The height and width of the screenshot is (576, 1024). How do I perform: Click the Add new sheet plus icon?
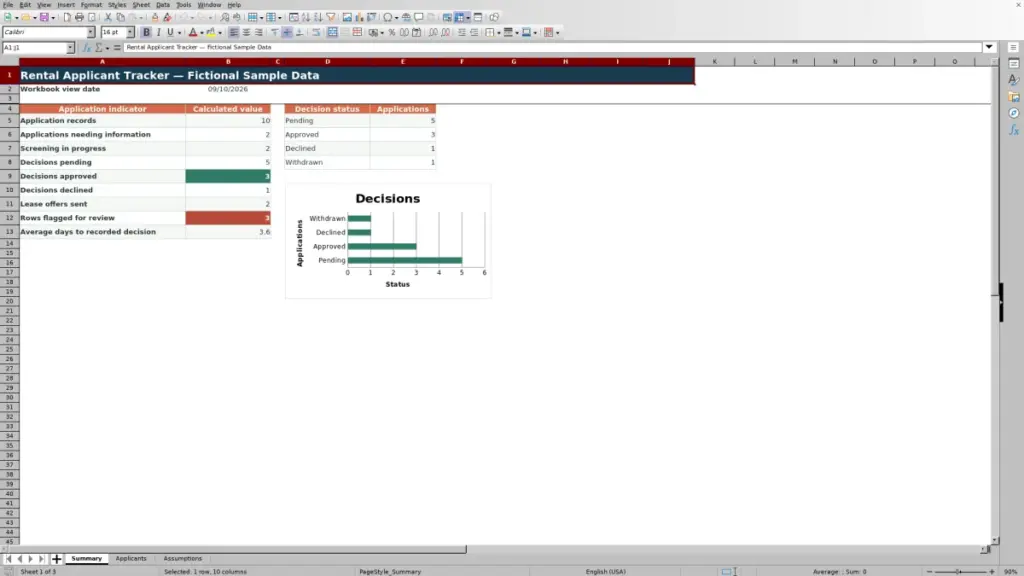click(x=56, y=559)
